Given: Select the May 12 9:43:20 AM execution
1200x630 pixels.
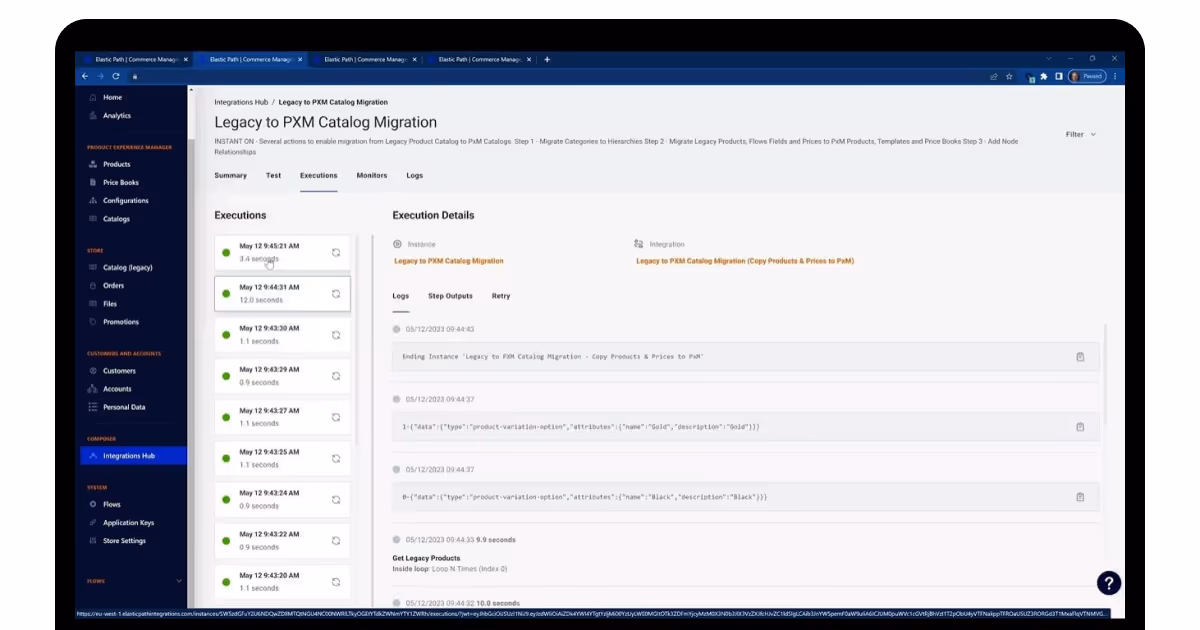Looking at the screenshot, I should pos(282,581).
